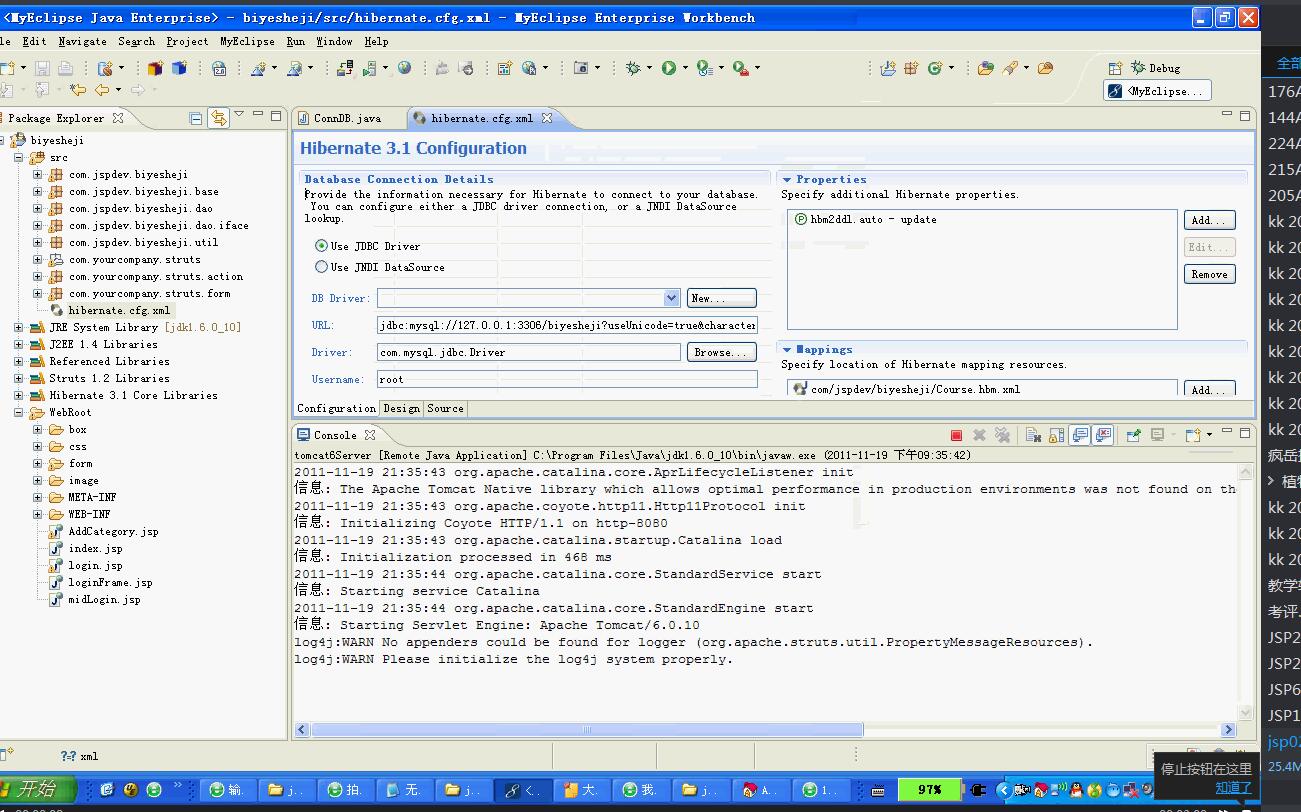Open the Run button dropdown arrow
This screenshot has height=812, width=1301.
684,68
